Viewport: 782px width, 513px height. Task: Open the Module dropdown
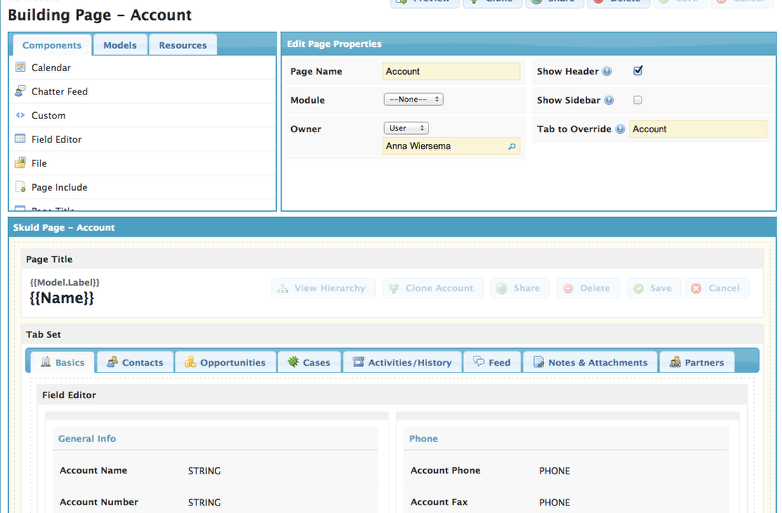point(413,100)
